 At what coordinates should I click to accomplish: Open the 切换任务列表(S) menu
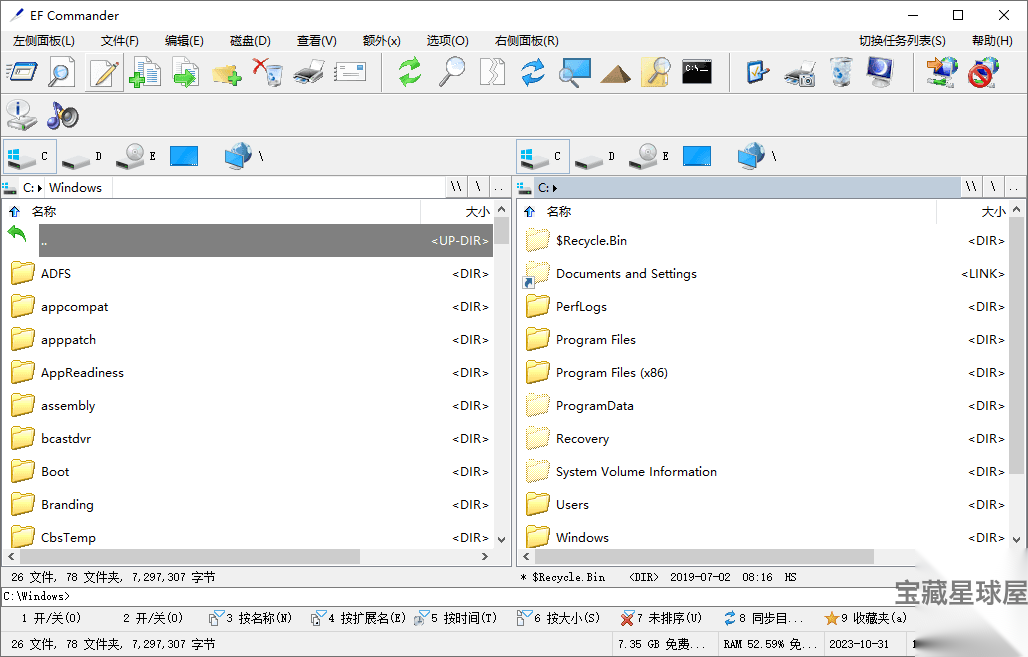[x=902, y=41]
